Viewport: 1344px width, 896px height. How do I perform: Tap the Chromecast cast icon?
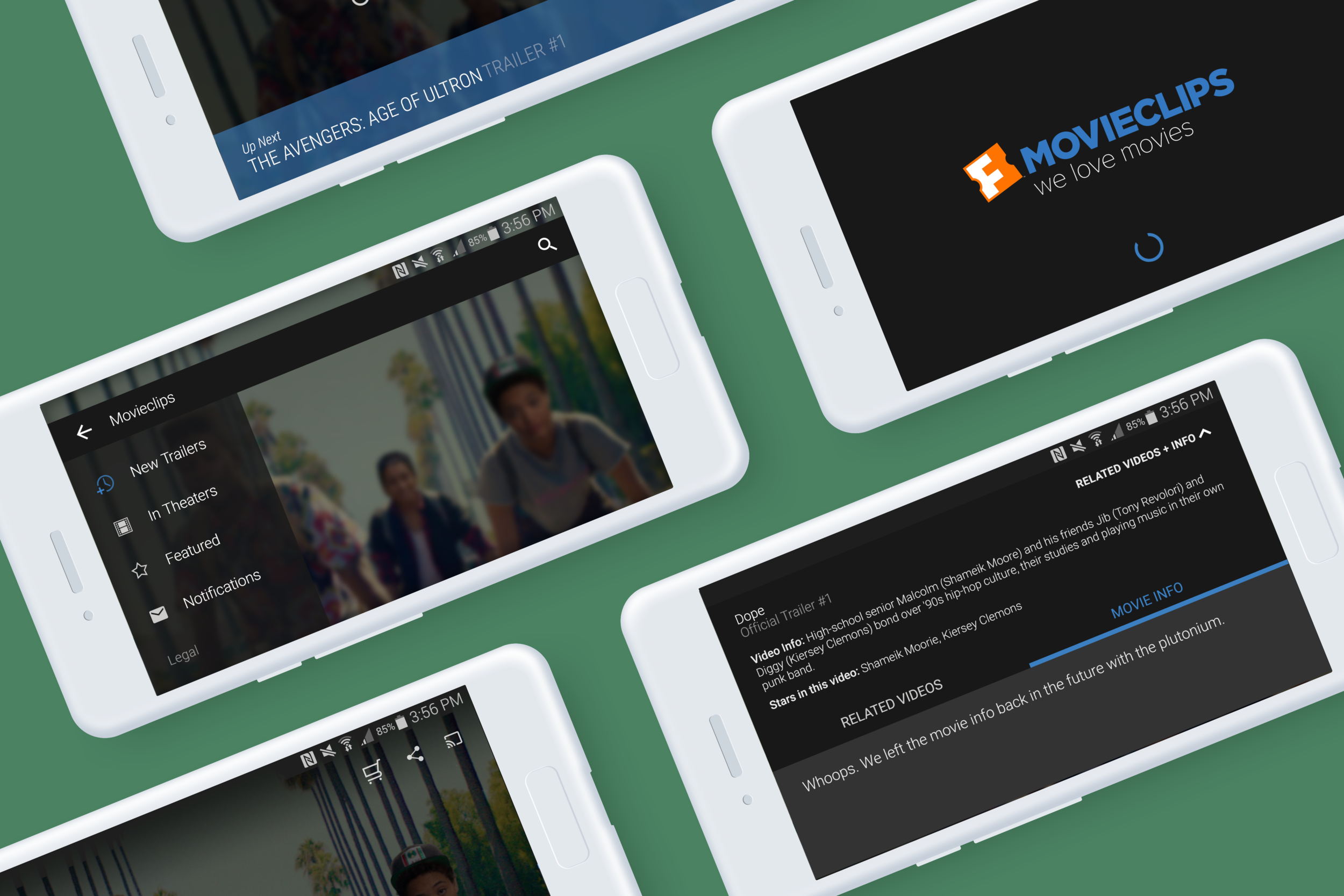click(x=453, y=740)
